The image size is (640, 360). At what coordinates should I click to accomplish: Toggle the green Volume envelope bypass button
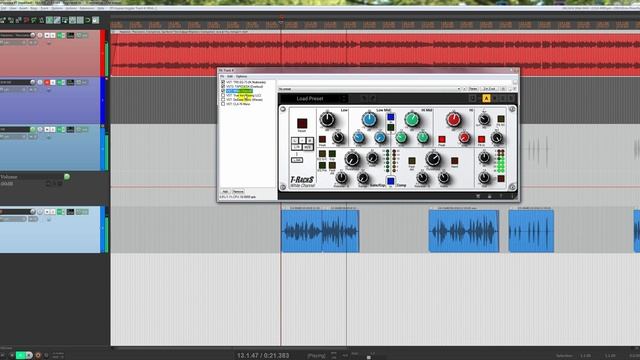[x=67, y=176]
